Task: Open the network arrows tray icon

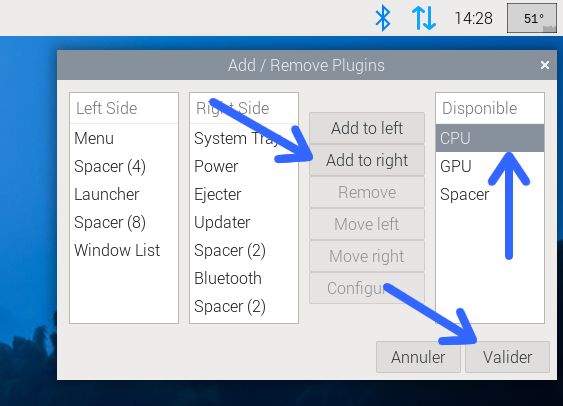Action: click(424, 18)
